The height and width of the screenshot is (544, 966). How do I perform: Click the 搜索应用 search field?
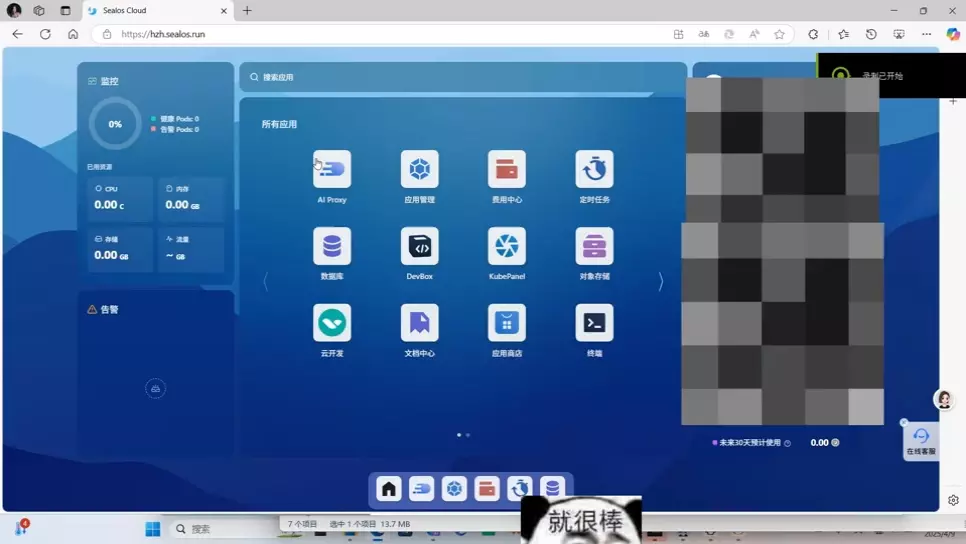point(463,77)
